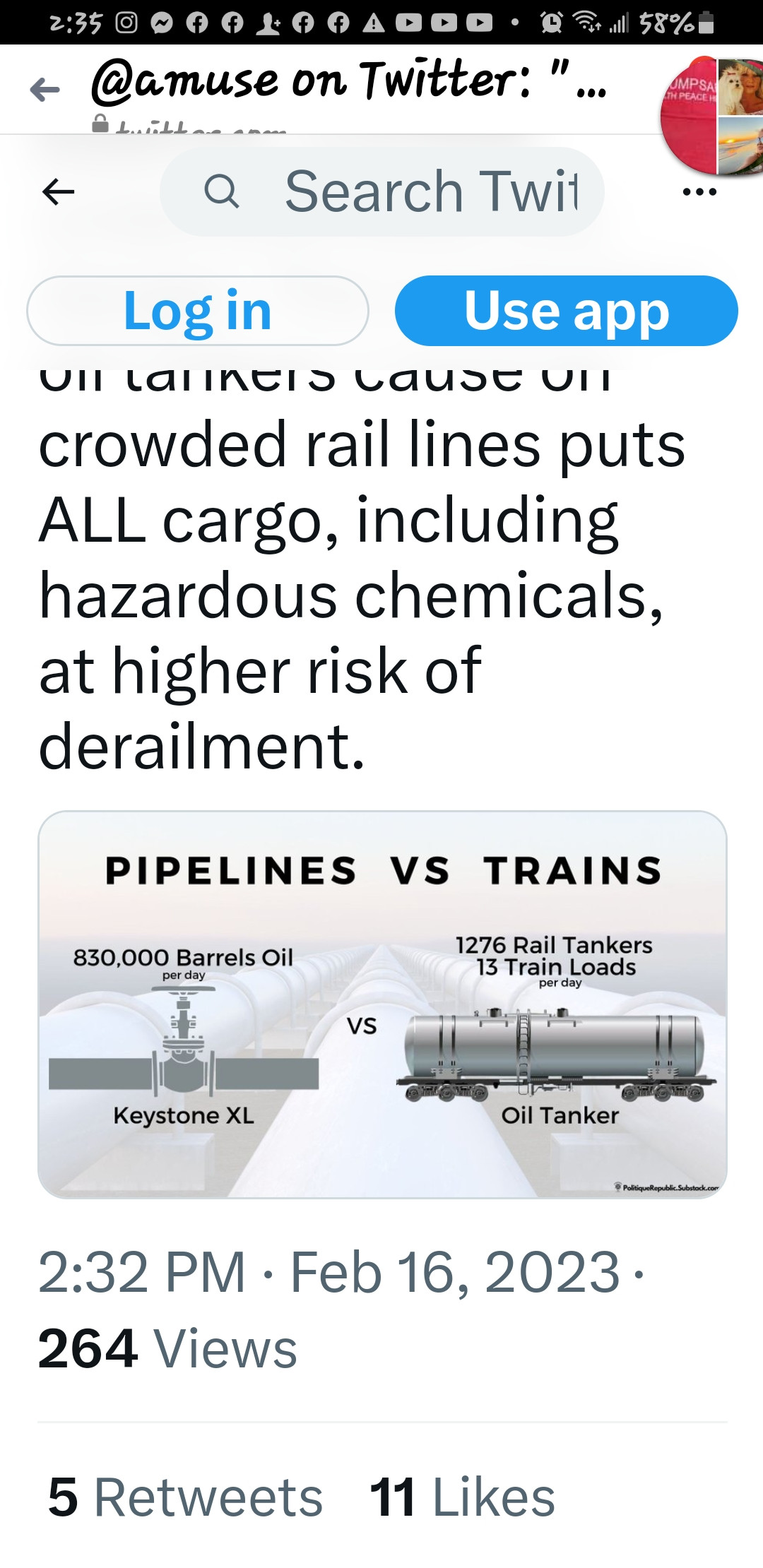The height and width of the screenshot is (1568, 763).
Task: Tap the browser's gray back arrow
Action: [x=45, y=90]
